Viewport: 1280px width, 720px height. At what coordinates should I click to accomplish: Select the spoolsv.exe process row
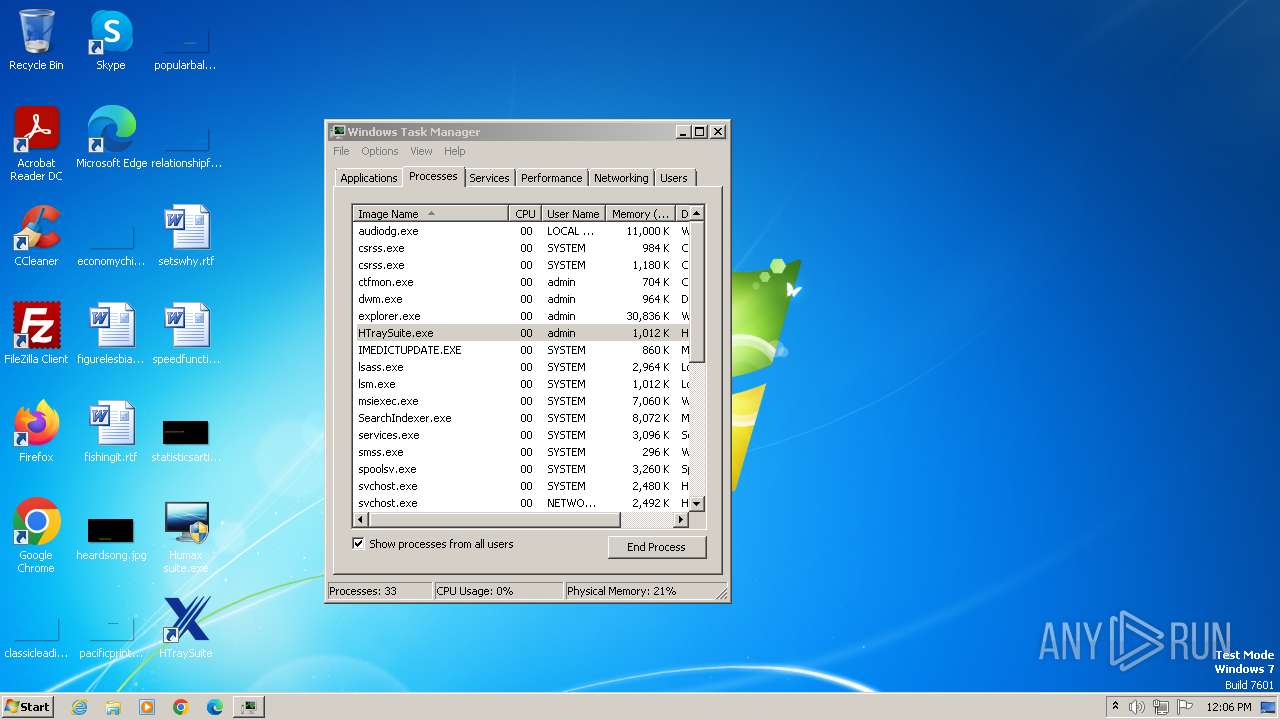[521, 469]
